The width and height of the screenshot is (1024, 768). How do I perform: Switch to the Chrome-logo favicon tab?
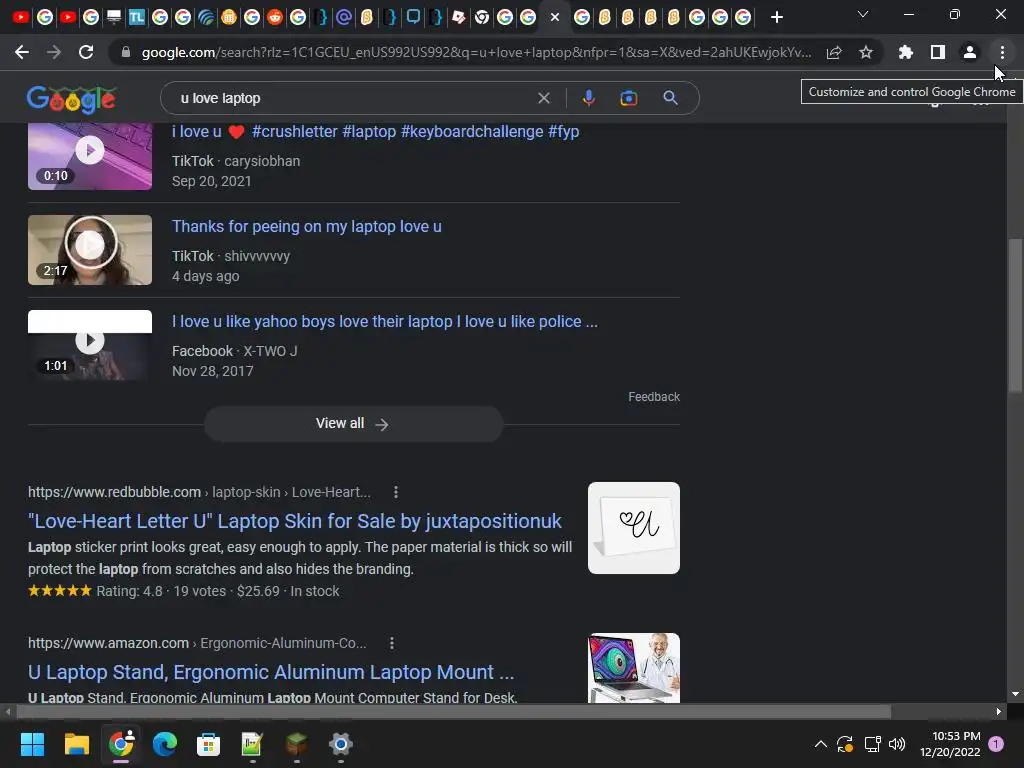(481, 17)
